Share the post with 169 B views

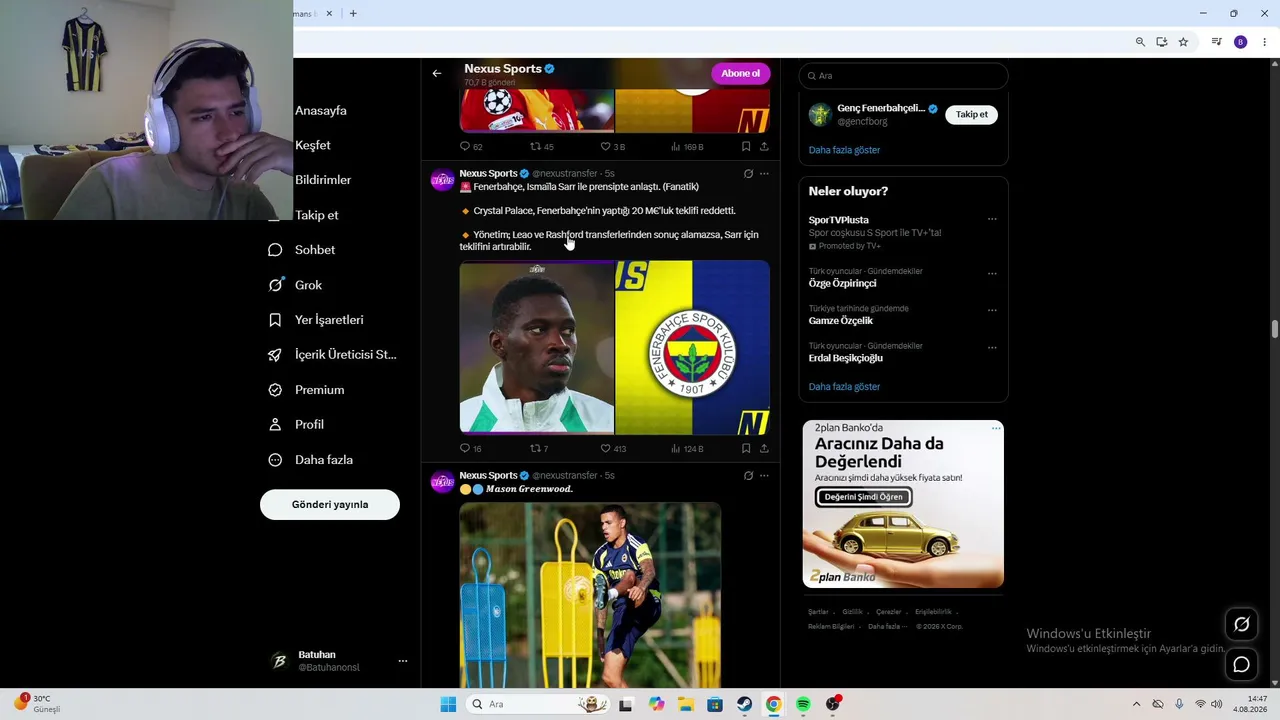[x=764, y=146]
